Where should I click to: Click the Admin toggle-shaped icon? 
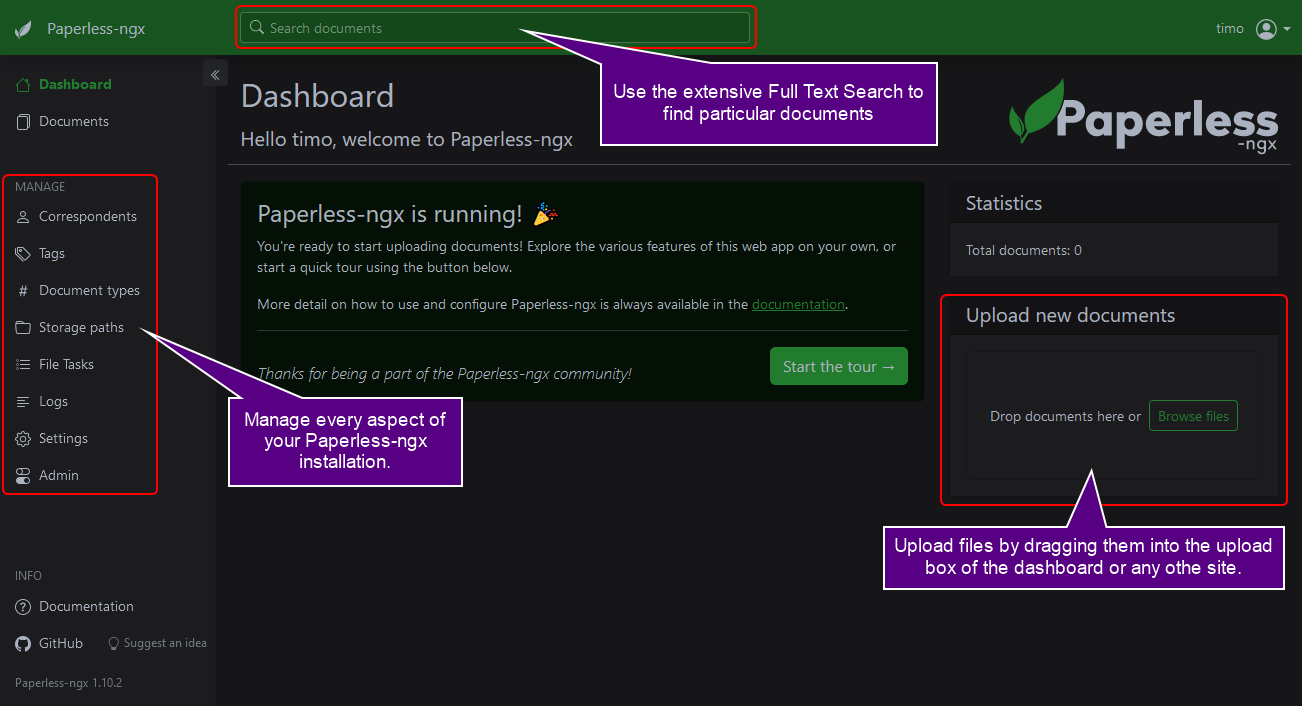[23, 476]
